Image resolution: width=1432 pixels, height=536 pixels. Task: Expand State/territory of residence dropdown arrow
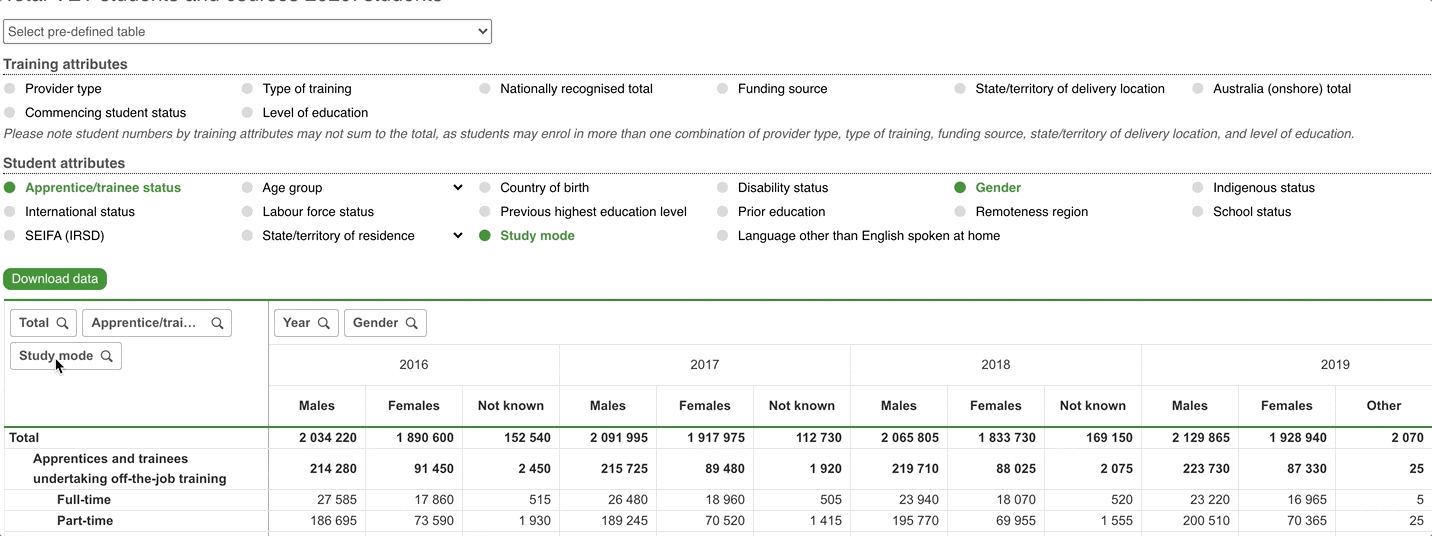click(458, 236)
